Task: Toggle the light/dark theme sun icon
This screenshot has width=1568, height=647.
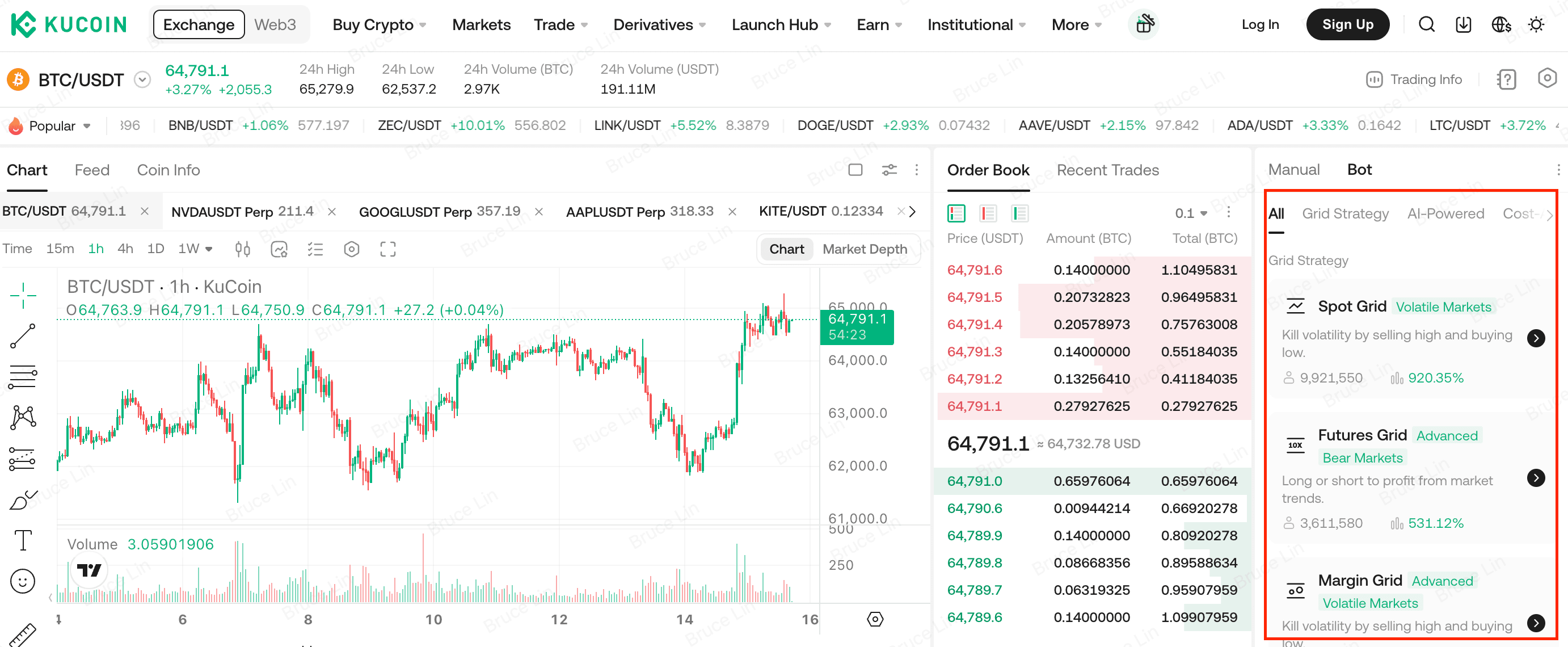Action: click(1536, 24)
